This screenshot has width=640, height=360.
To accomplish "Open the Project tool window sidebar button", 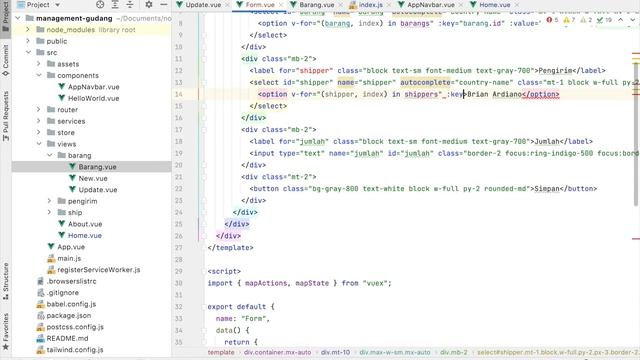I will pyautogui.click(x=6, y=17).
